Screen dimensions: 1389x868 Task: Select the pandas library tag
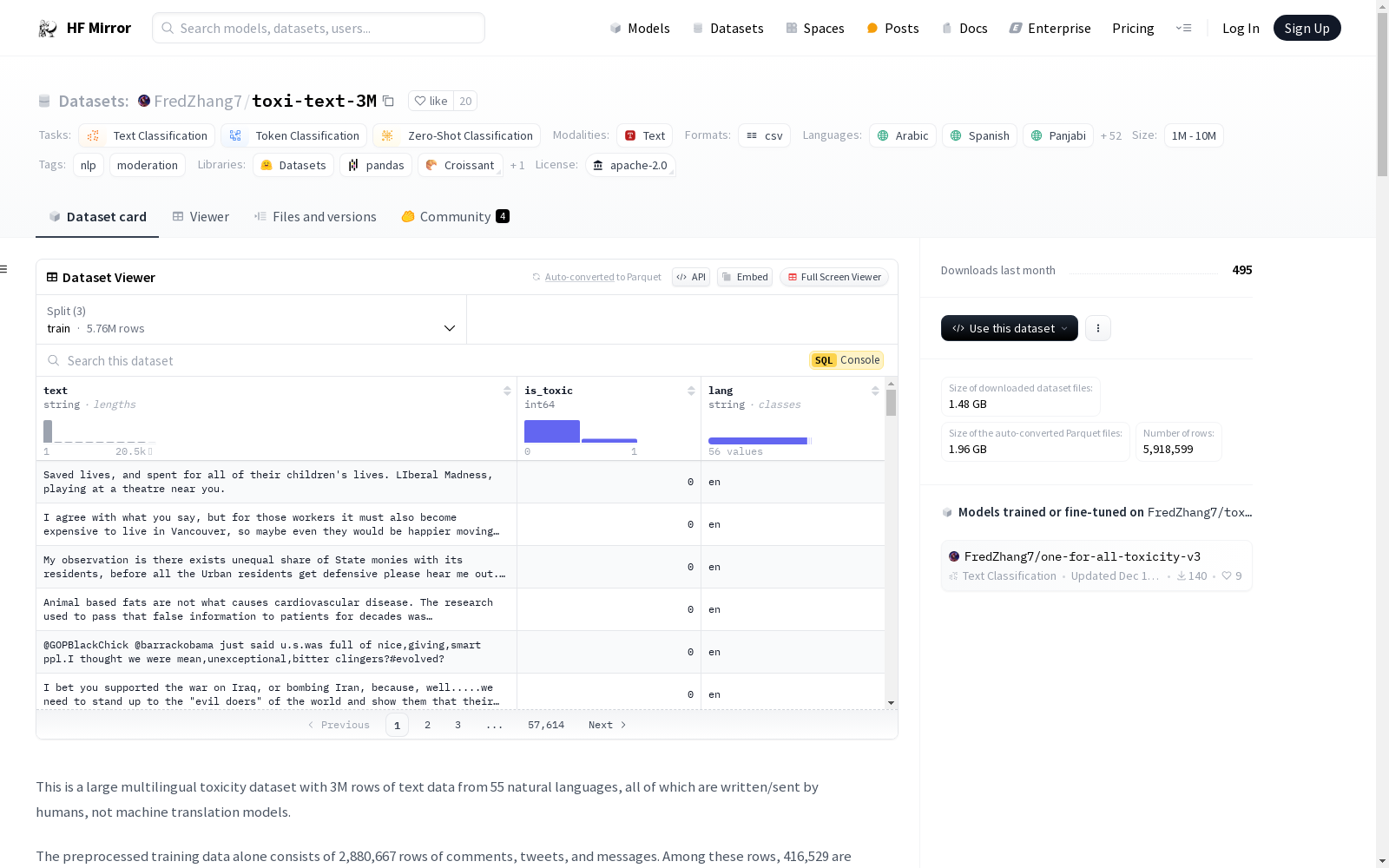point(376,165)
